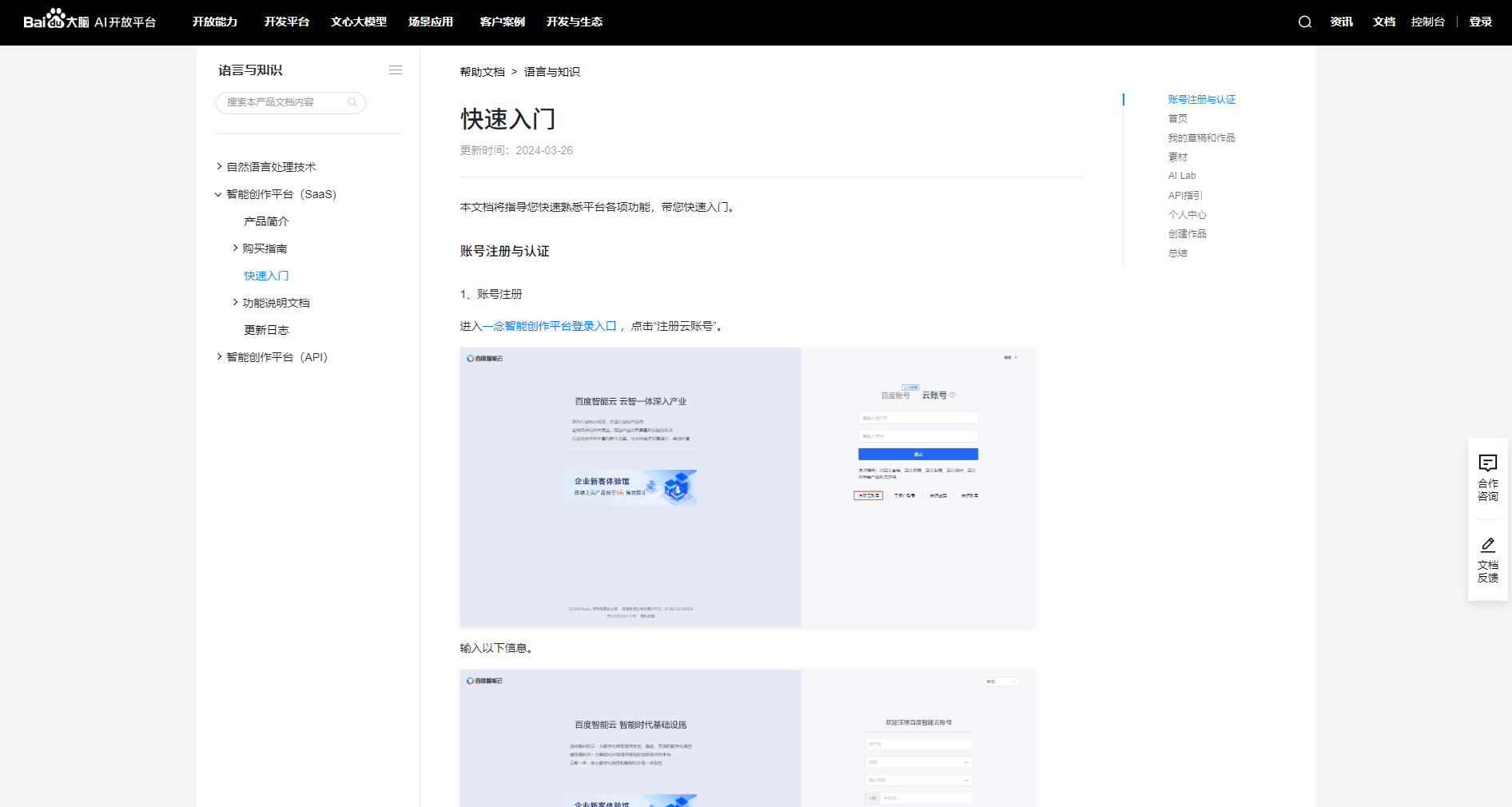Jump to 素材 in page outline
Viewport: 1512px width, 807px height.
click(1178, 157)
